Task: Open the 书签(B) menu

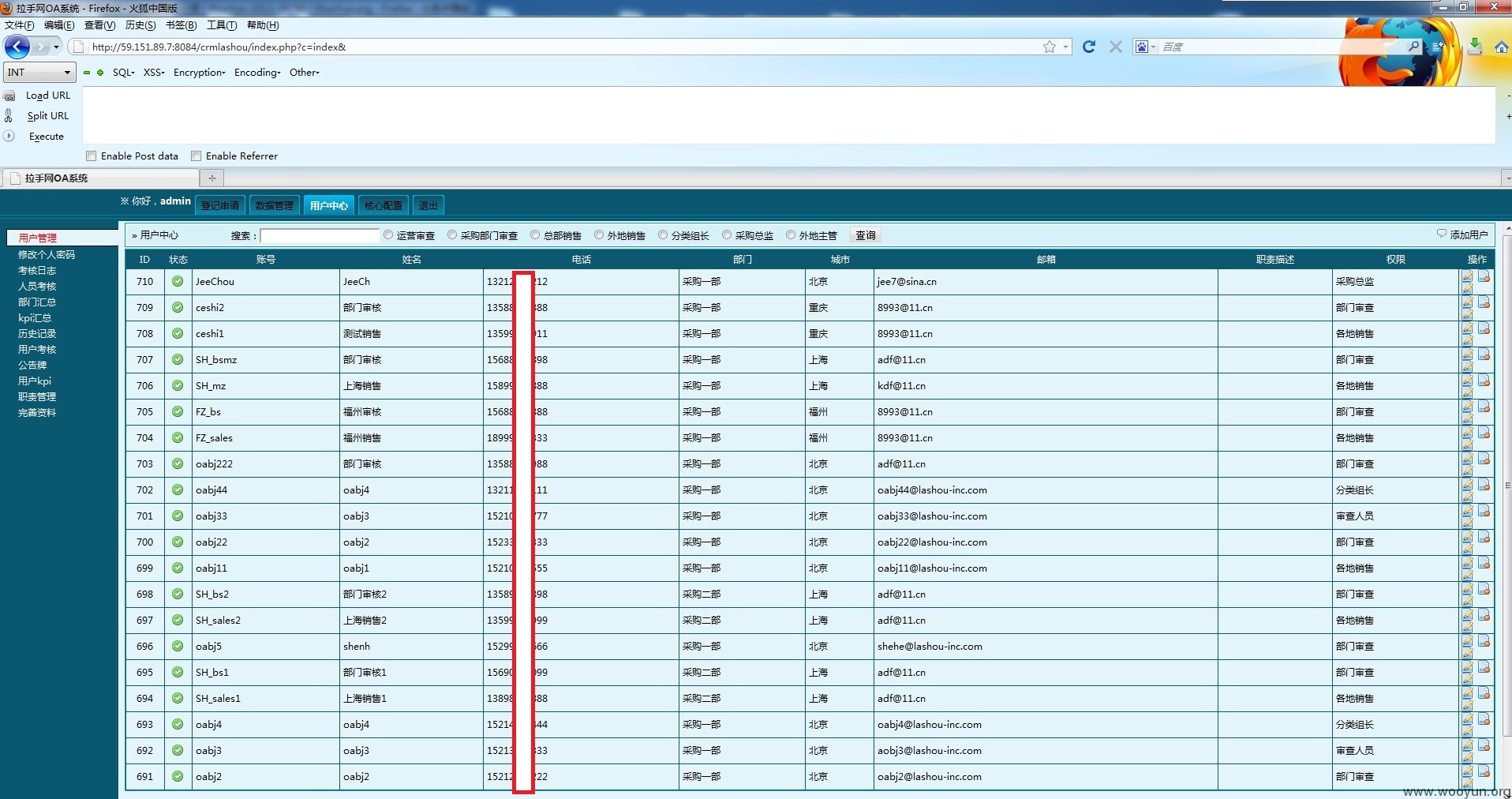Action: (182, 25)
